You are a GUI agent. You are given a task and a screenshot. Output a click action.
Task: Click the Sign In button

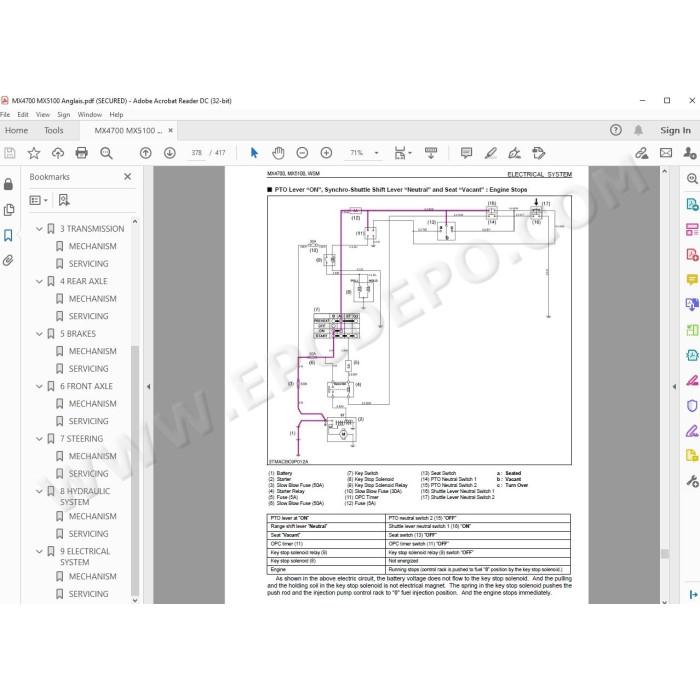(675, 130)
